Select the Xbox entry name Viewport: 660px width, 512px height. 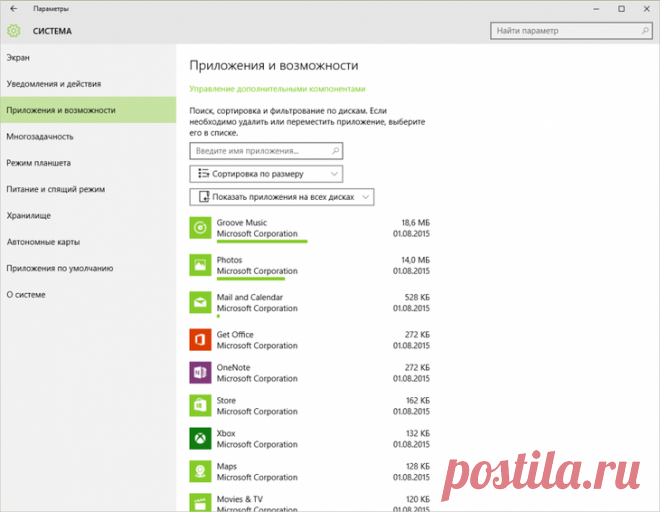coord(226,433)
